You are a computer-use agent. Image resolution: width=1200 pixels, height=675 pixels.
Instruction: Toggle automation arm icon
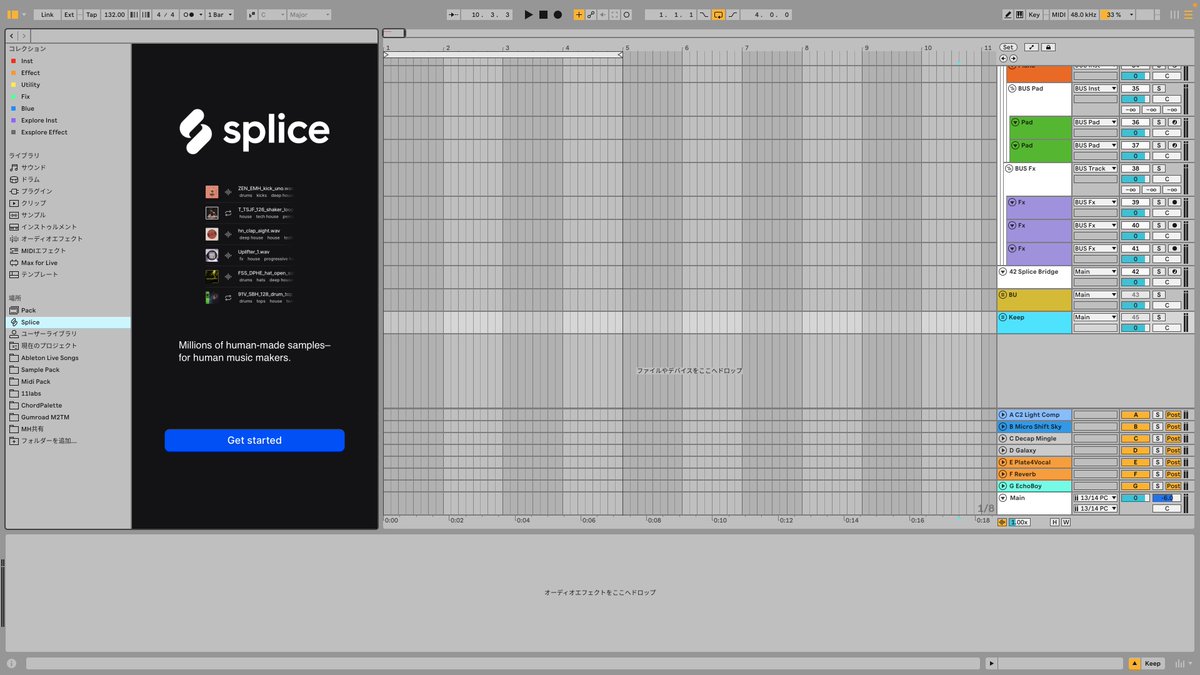(x=590, y=15)
